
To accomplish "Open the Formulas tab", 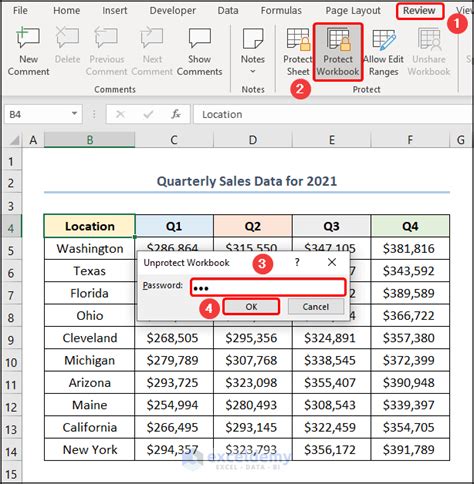I will pyautogui.click(x=281, y=11).
